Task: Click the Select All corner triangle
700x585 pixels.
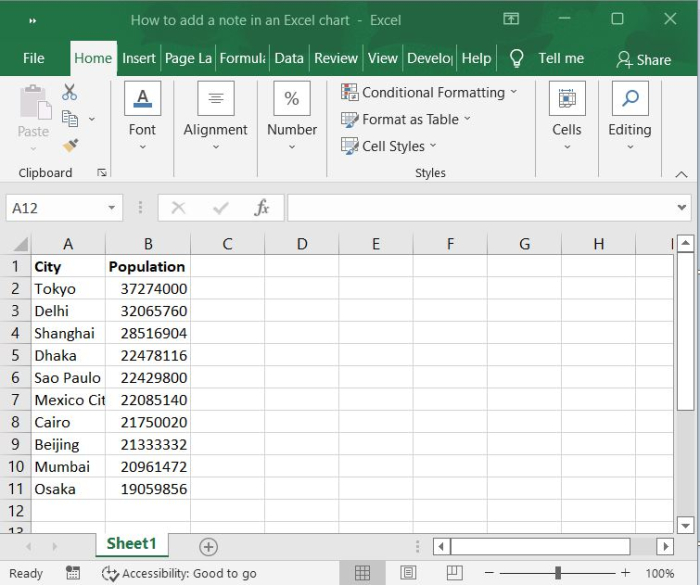Action: click(x=21, y=244)
